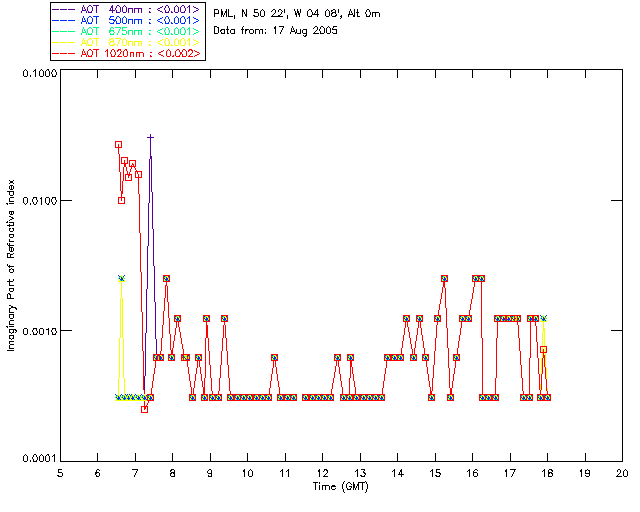Click the y-axis label 0.0100
The width and height of the screenshot is (640, 512).
[x=39, y=200]
